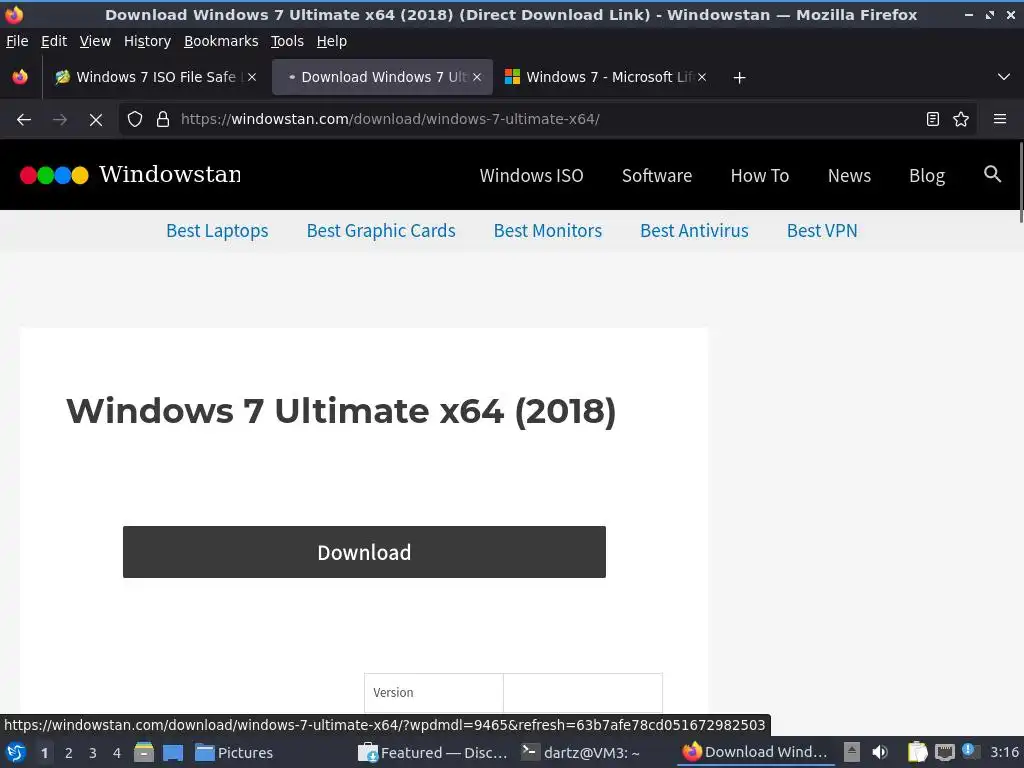
Task: Open Featured — Discover taskbar window
Action: 432,753
